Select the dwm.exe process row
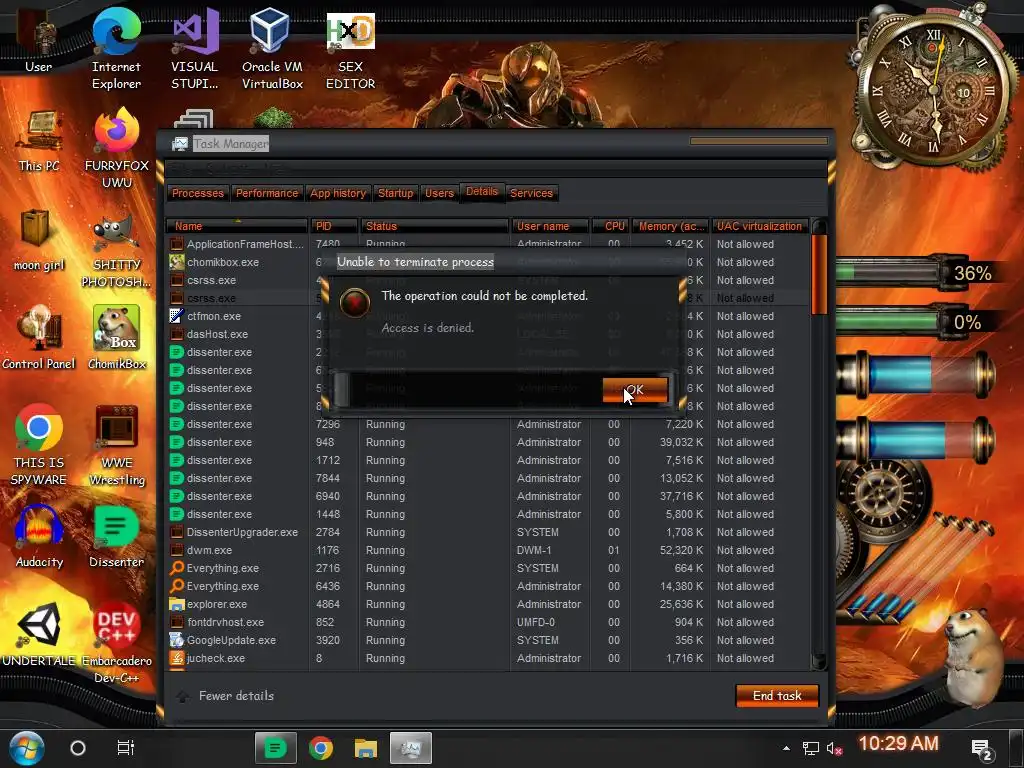Image resolution: width=1024 pixels, height=768 pixels. point(488,551)
